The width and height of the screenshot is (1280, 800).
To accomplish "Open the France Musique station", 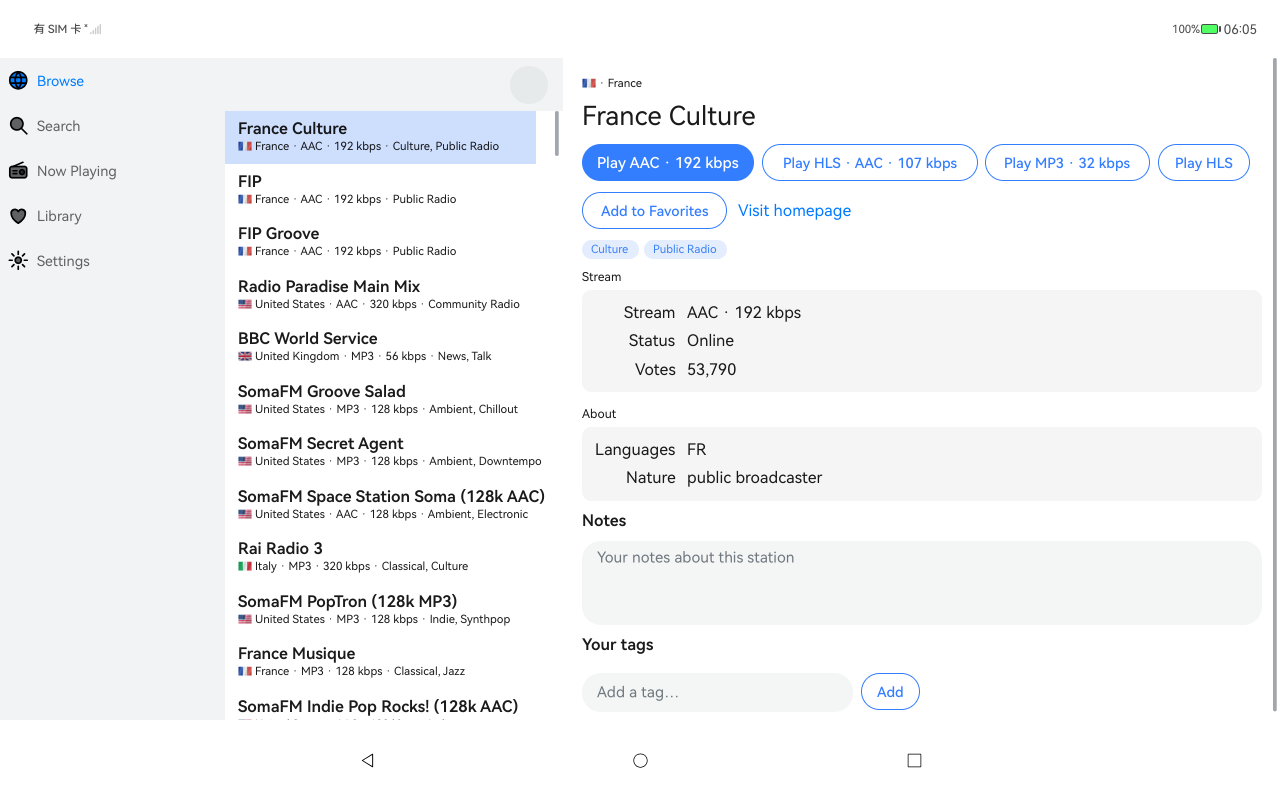I will (x=381, y=662).
